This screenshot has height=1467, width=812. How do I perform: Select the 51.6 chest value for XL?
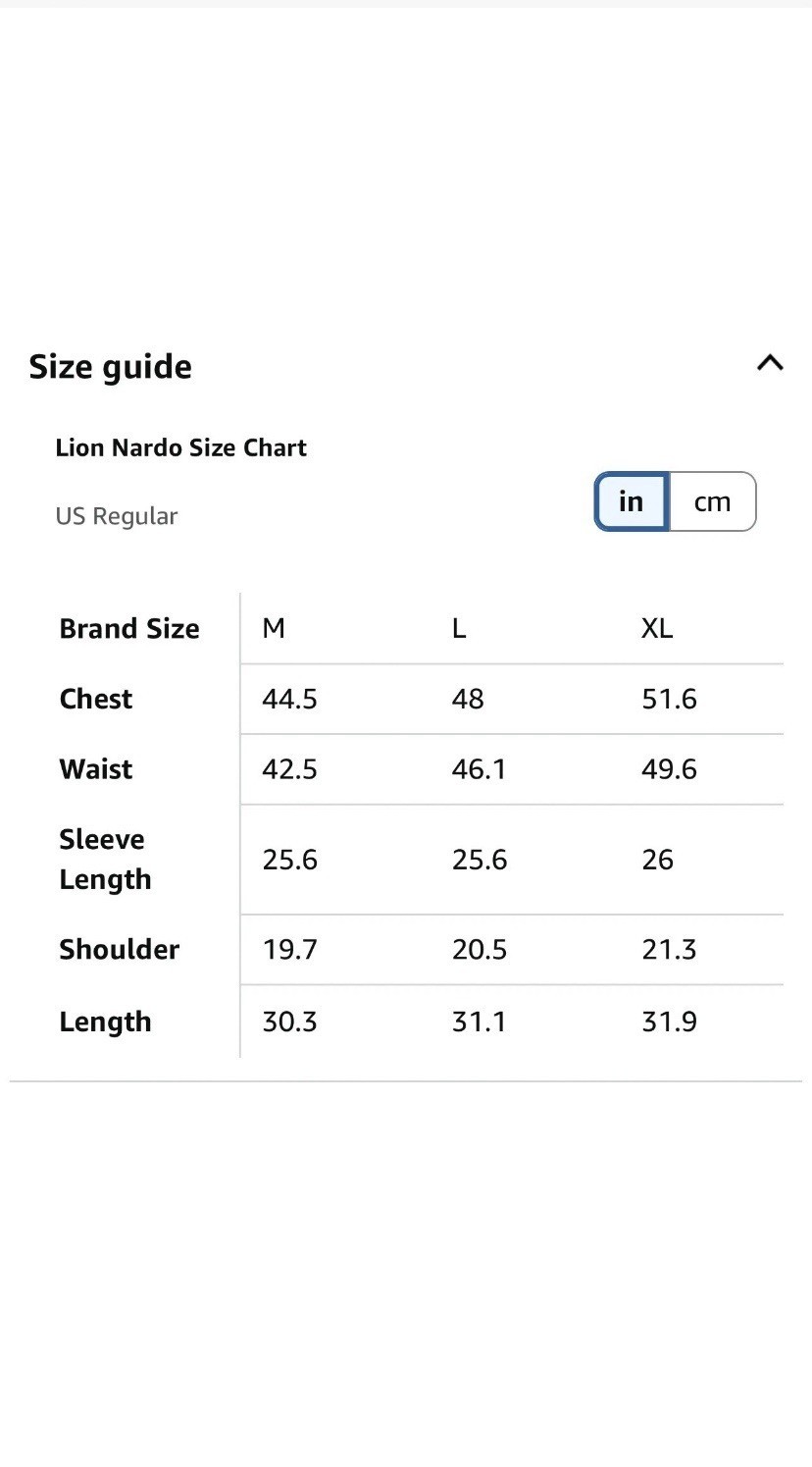click(669, 699)
